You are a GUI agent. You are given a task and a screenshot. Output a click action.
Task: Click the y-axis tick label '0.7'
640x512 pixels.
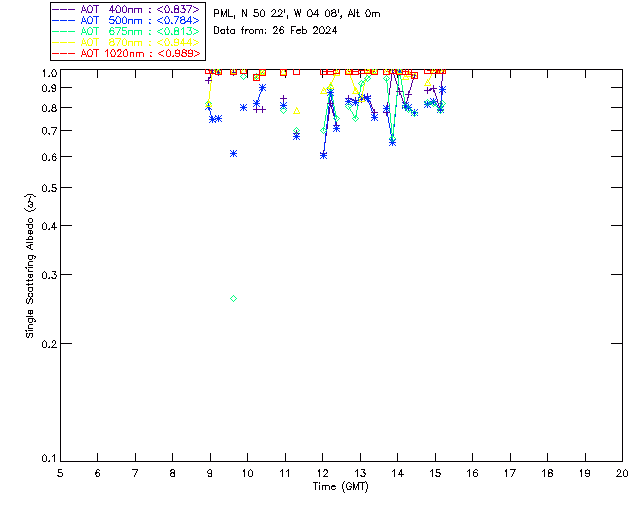[x=49, y=131]
